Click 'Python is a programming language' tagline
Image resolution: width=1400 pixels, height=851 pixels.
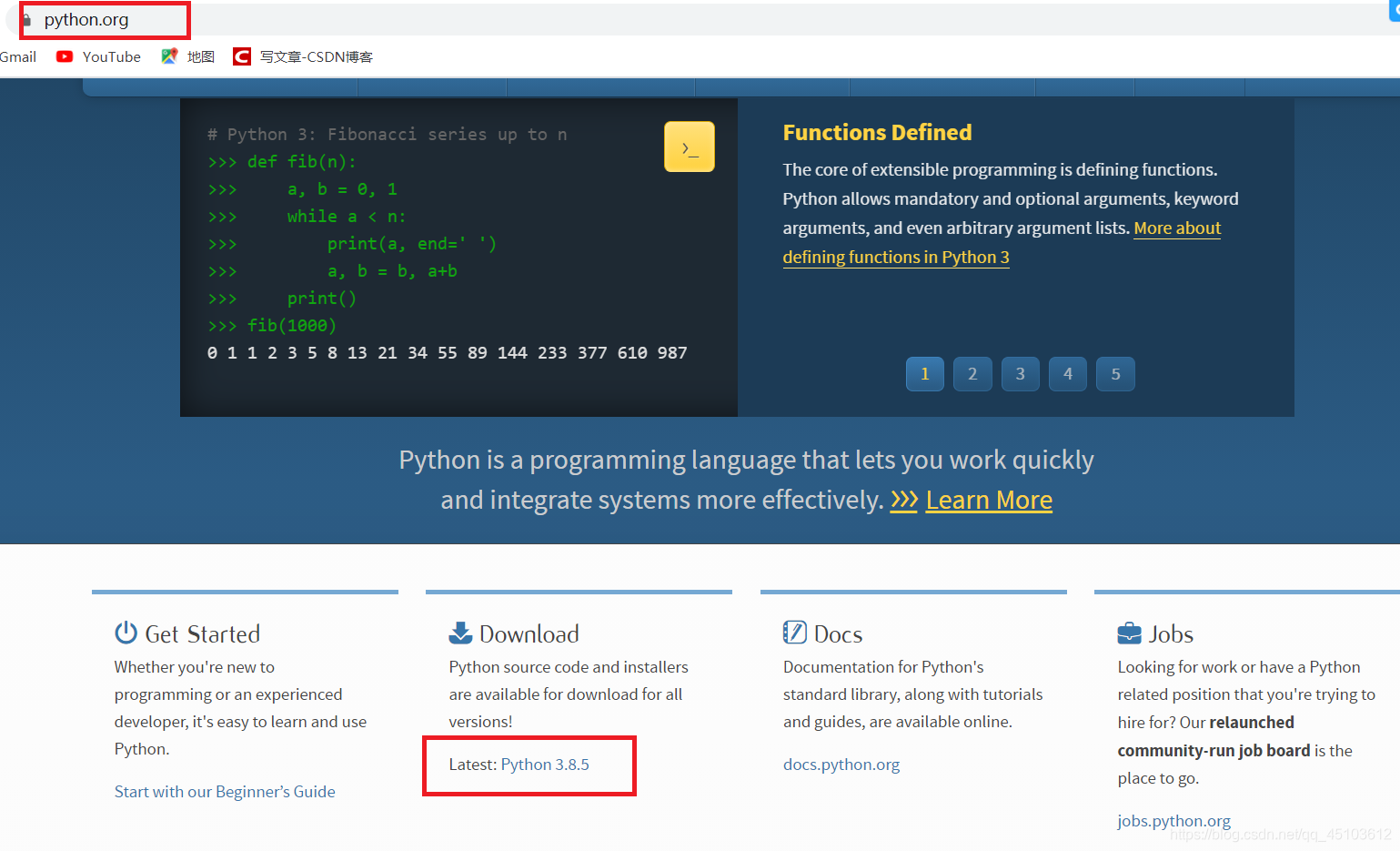pos(746,480)
